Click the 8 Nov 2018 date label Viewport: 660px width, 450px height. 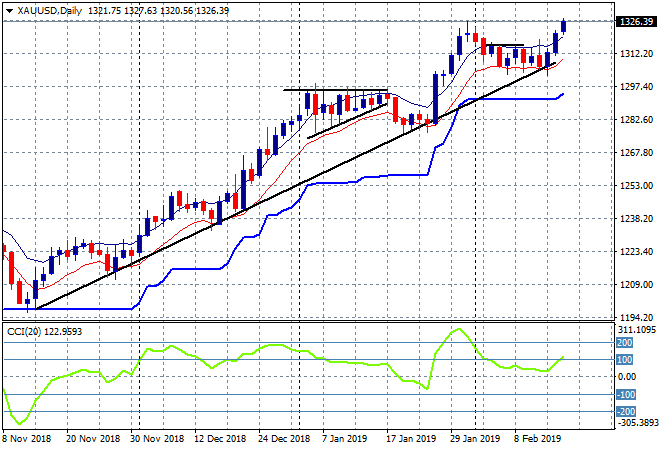pyautogui.click(x=27, y=439)
